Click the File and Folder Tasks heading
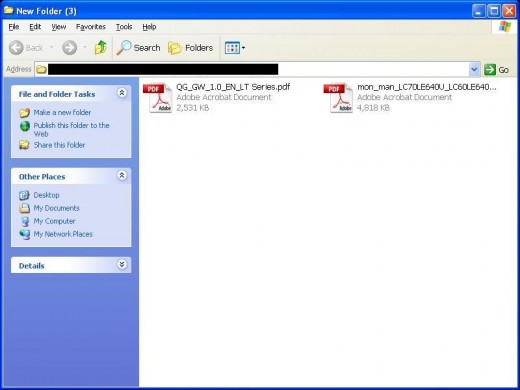The height and width of the screenshot is (390, 520). pos(57,94)
